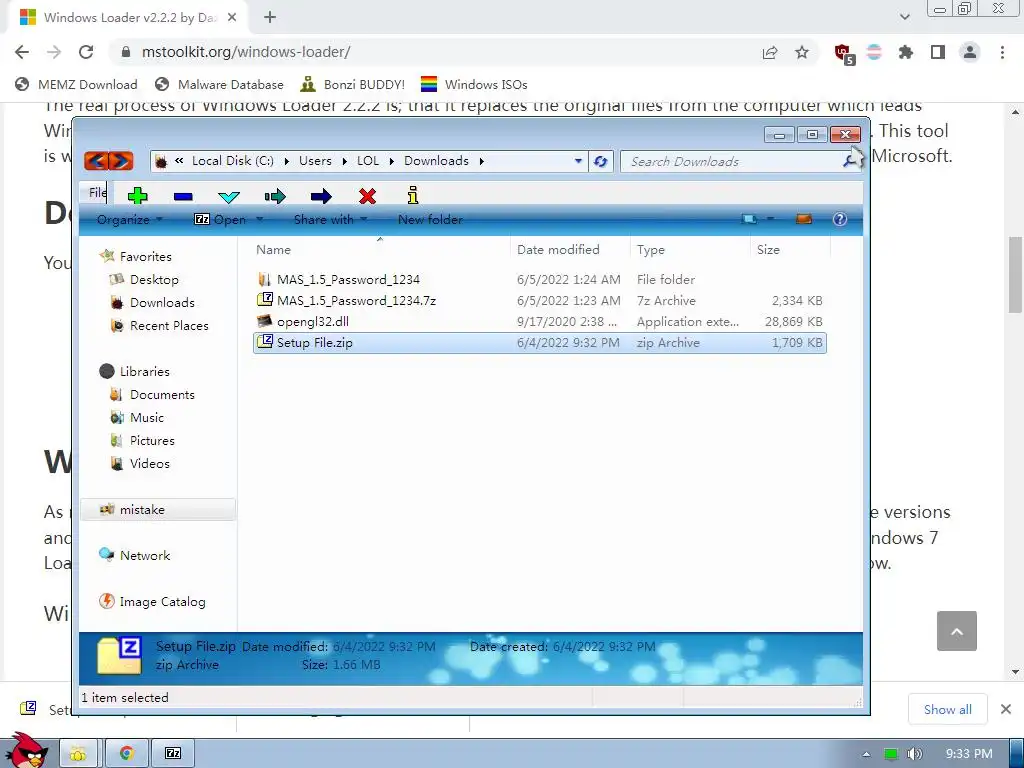The width and height of the screenshot is (1024, 768).
Task: Open the Windows ISOs bookmark
Action: pyautogui.click(x=474, y=85)
